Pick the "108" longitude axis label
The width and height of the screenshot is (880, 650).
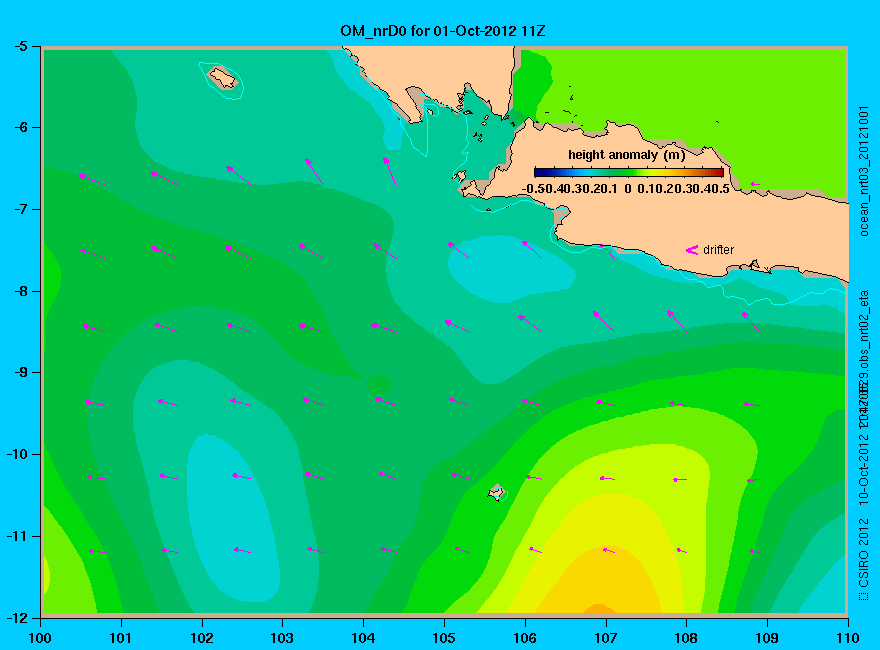tap(686, 638)
